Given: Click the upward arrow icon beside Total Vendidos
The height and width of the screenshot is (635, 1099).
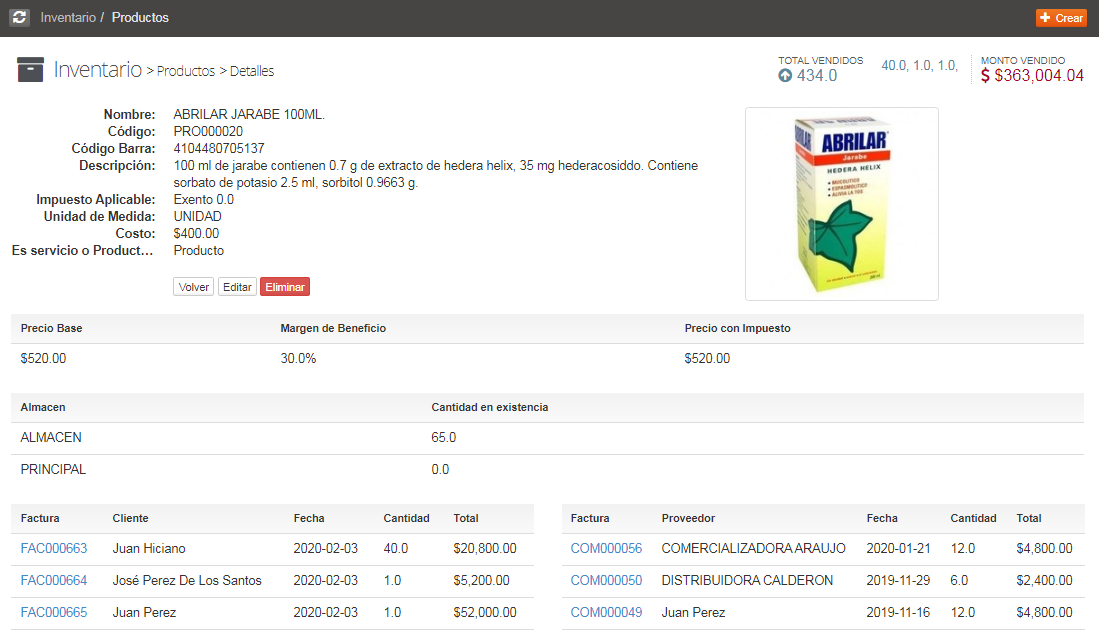Looking at the screenshot, I should click(x=784, y=74).
